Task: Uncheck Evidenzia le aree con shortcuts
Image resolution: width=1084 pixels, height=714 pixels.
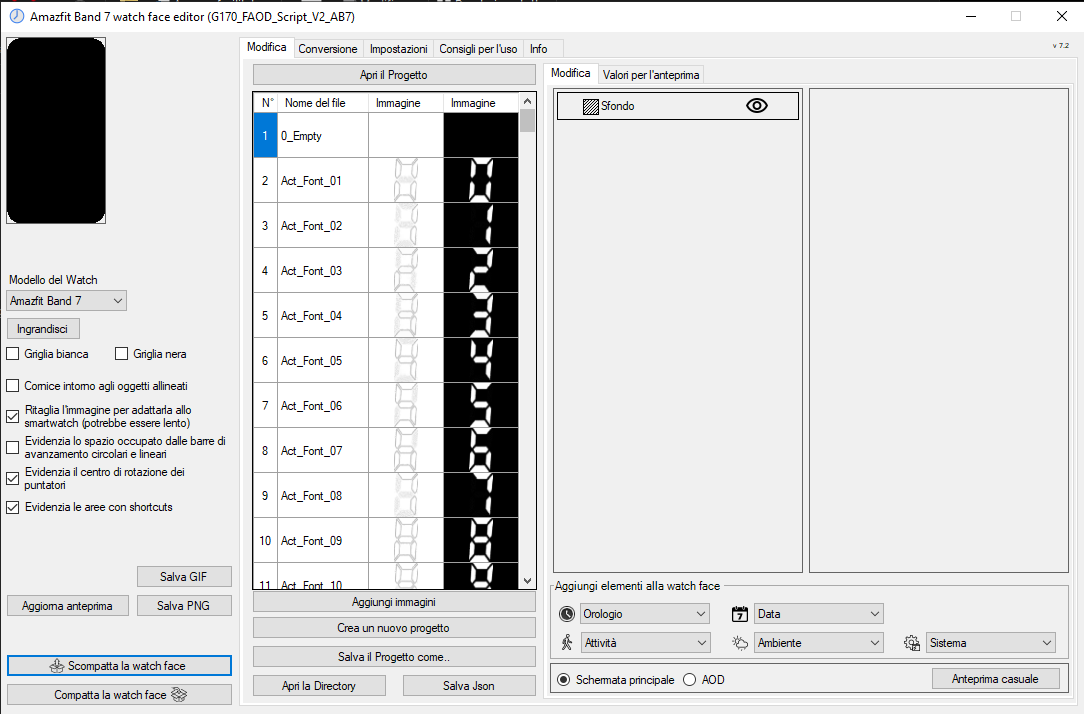Action: point(12,507)
